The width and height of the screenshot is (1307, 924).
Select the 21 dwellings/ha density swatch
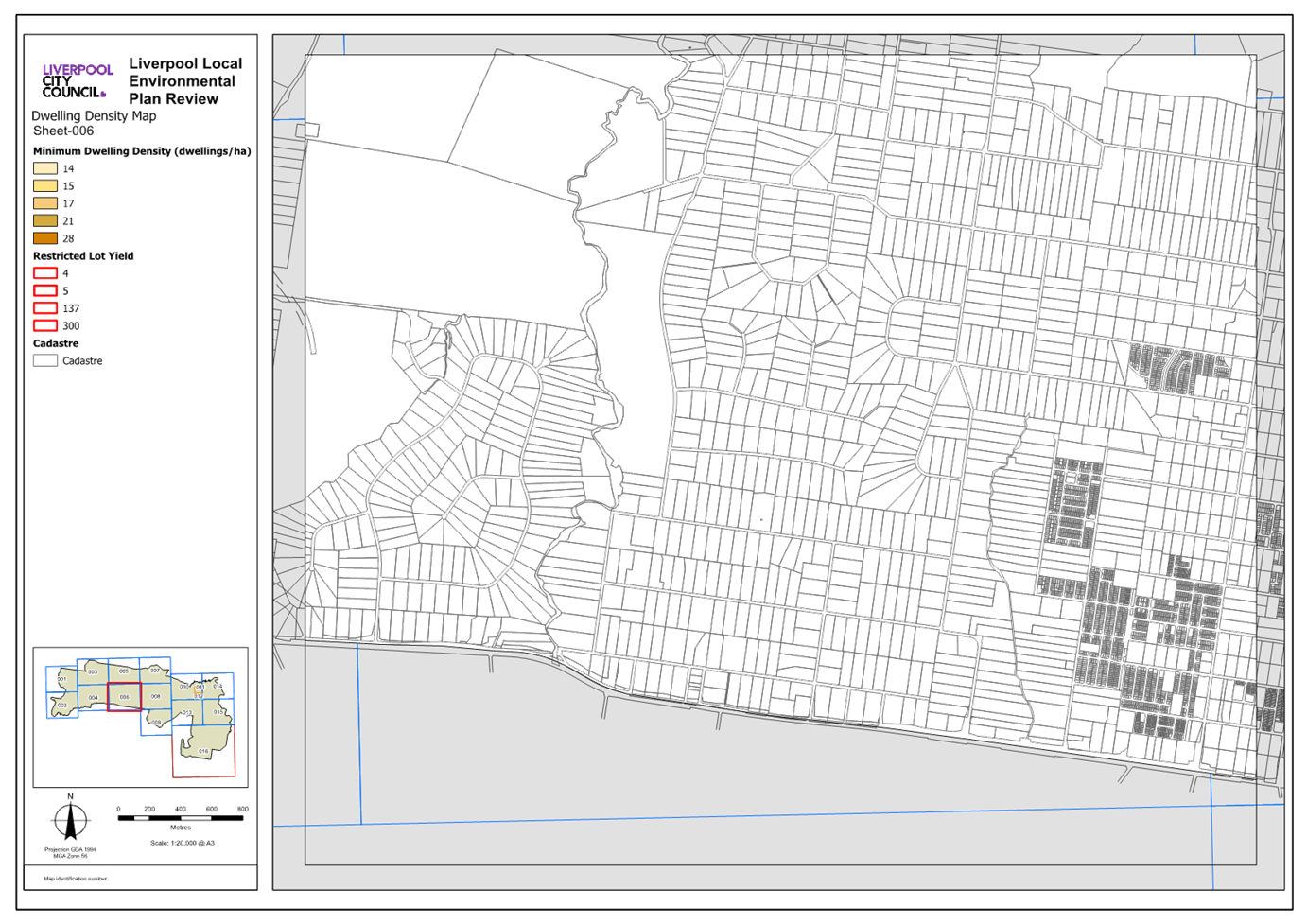click(x=45, y=221)
